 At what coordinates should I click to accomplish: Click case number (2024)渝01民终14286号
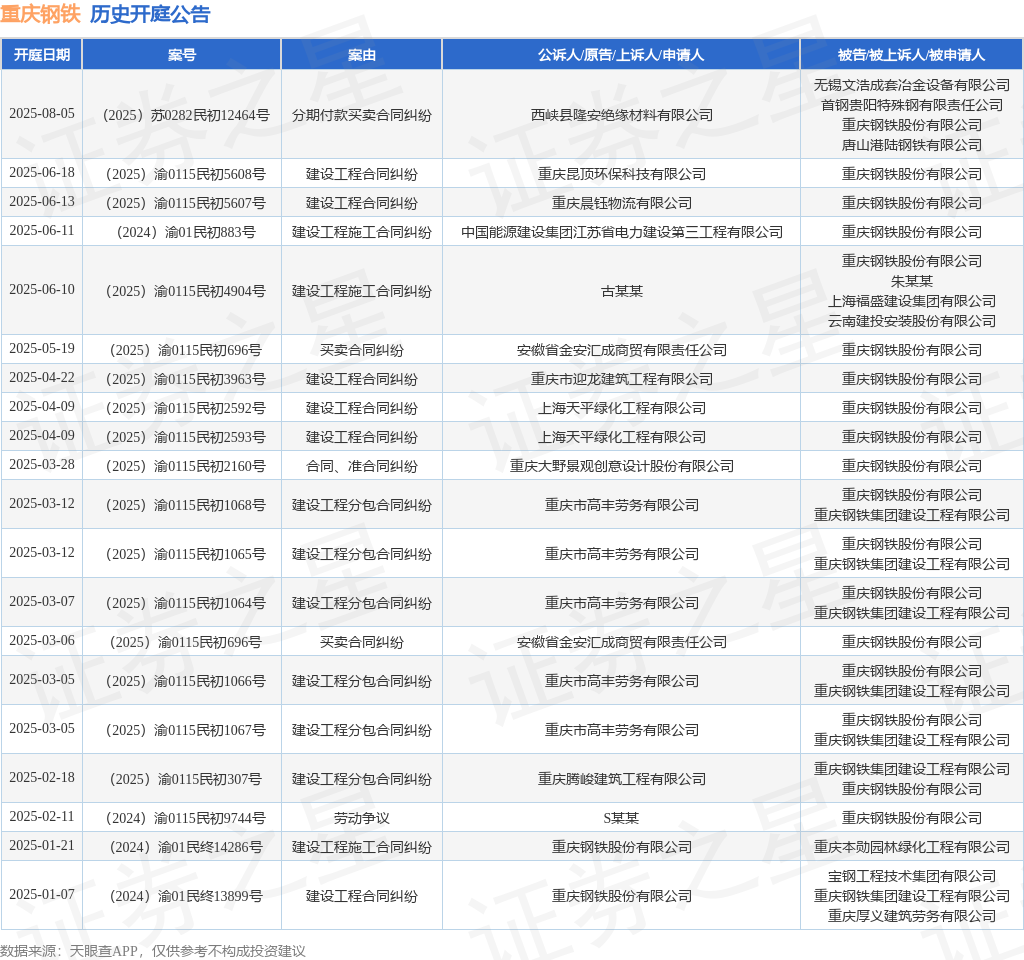[x=185, y=847]
